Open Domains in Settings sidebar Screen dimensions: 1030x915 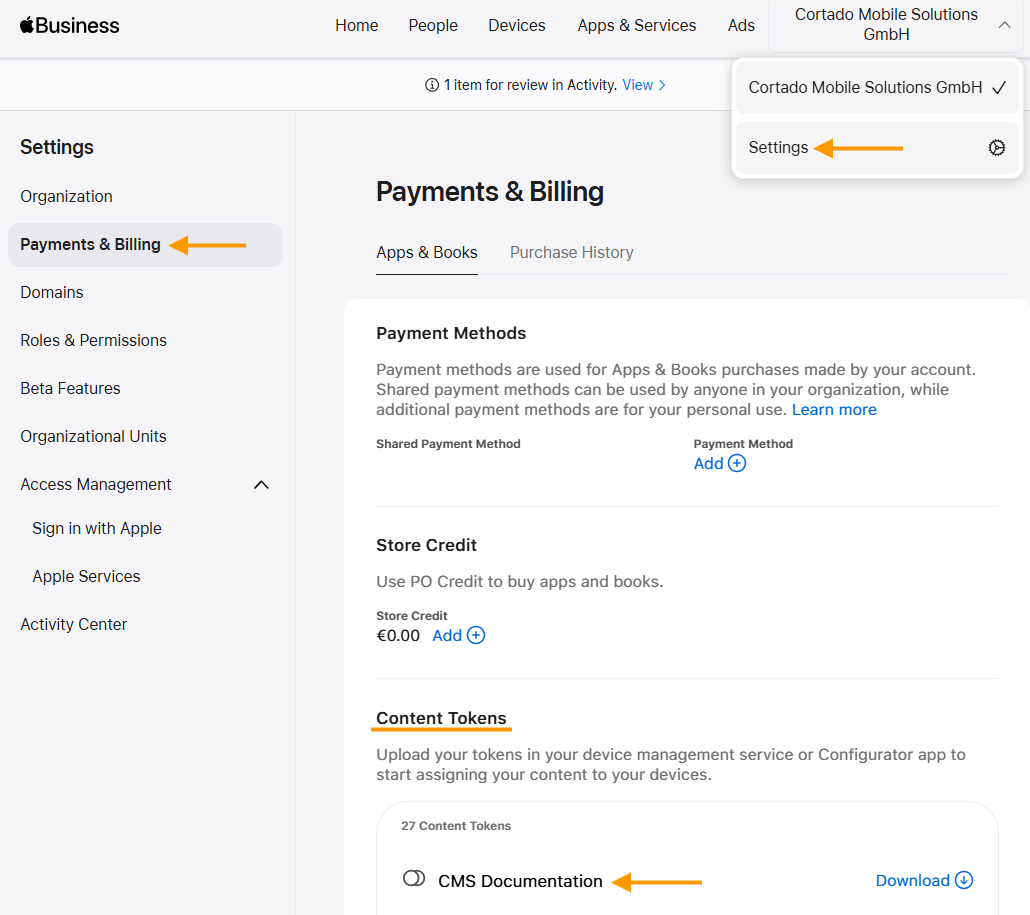(52, 292)
